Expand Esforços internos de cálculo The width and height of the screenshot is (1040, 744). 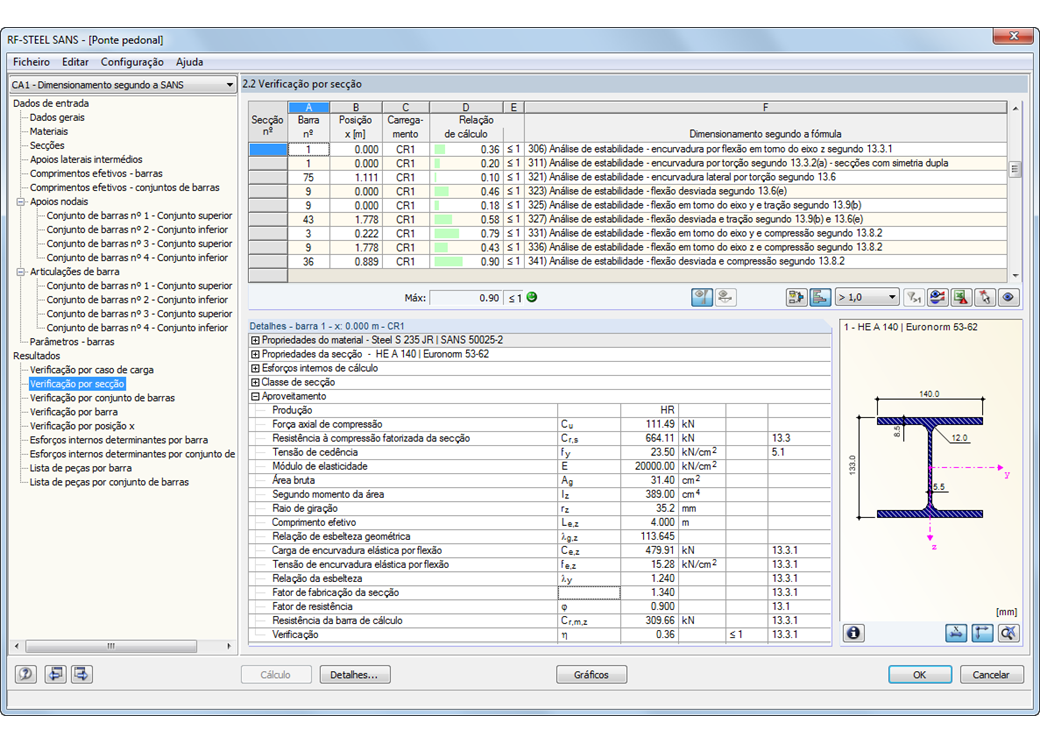(x=255, y=368)
